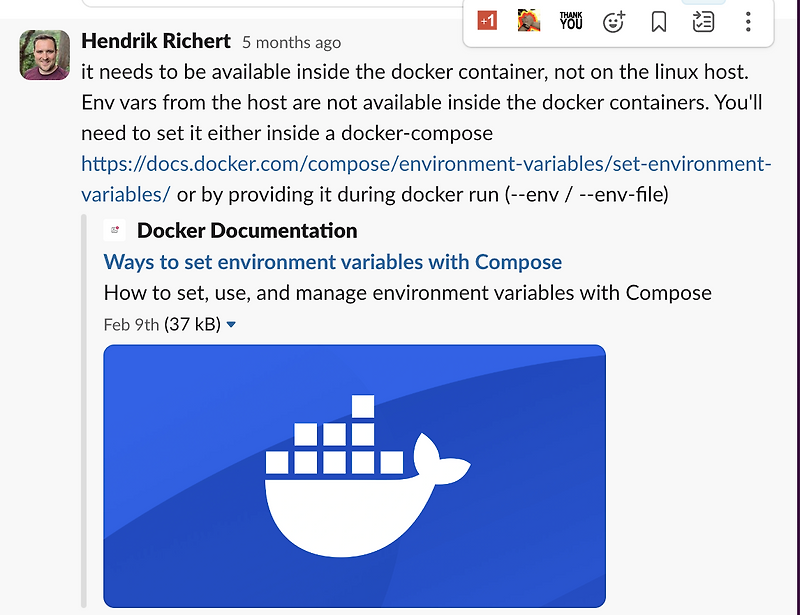
Task: Open the docs.docker.com environment variables link
Action: pos(400,163)
